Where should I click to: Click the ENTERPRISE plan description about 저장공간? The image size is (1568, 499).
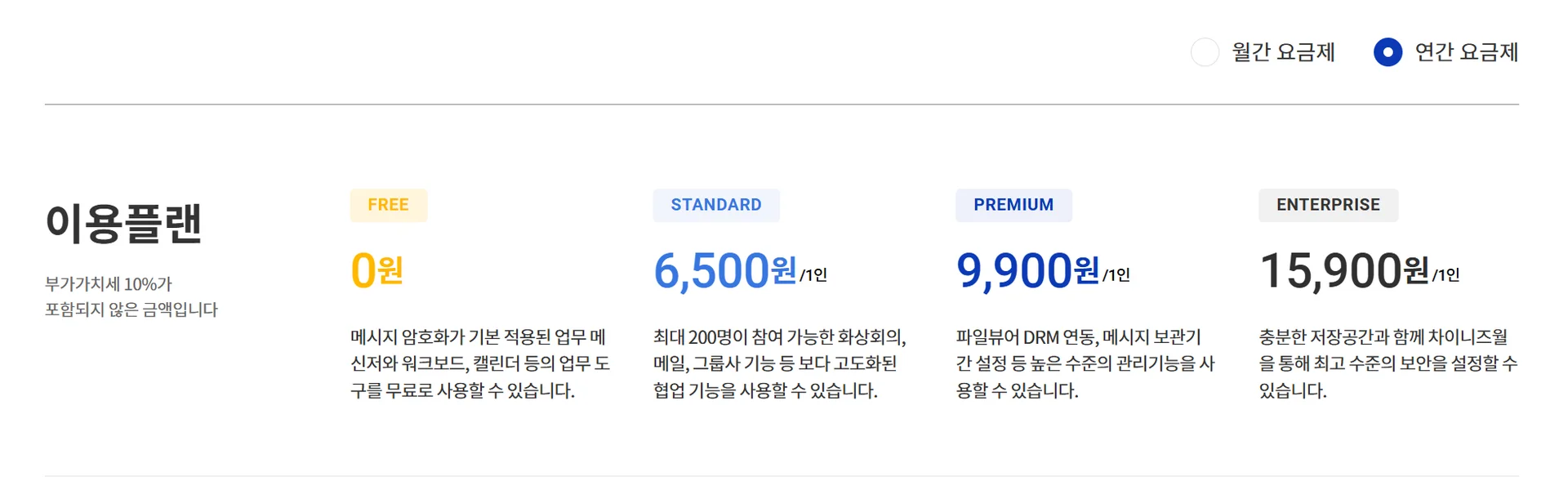(1388, 363)
